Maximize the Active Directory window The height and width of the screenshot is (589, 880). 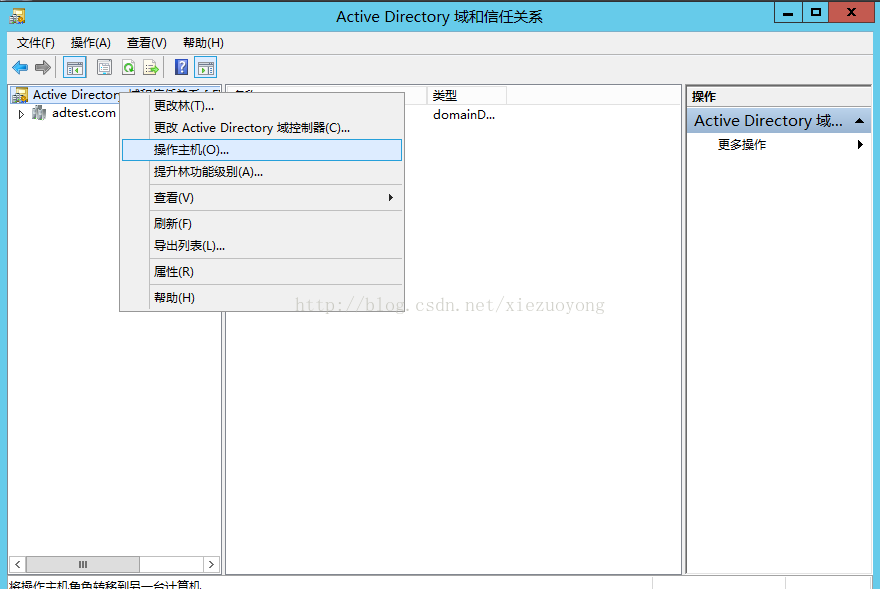(816, 12)
